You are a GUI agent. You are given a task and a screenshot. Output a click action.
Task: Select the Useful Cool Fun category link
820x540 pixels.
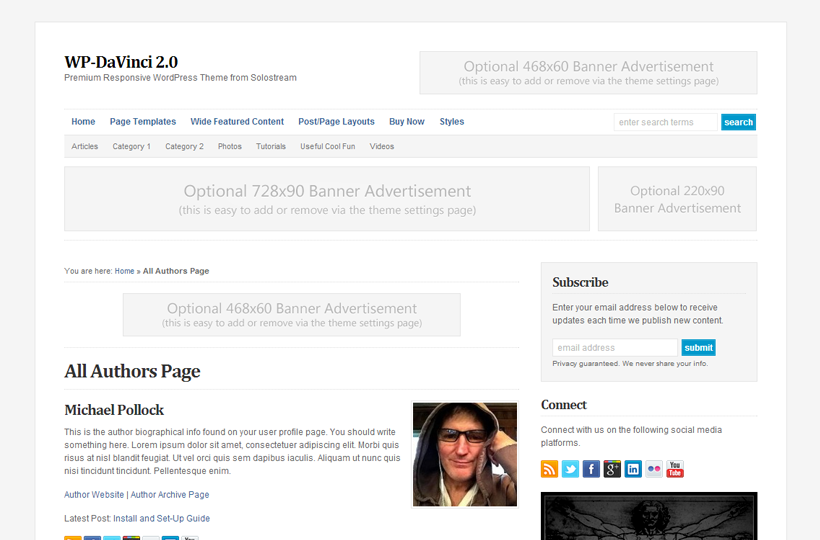pos(327,146)
